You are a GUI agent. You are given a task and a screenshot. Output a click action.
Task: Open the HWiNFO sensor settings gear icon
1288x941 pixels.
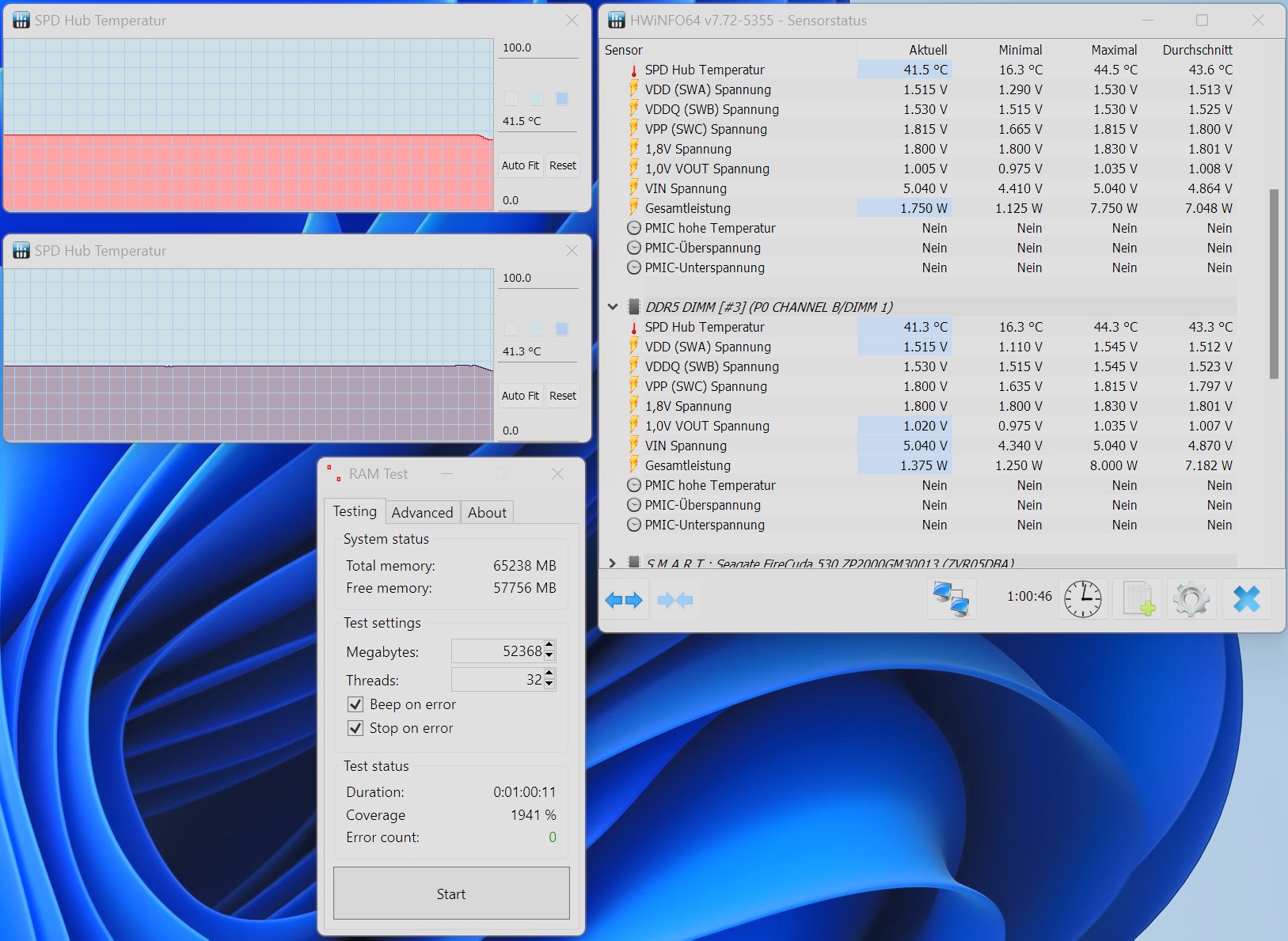[x=1191, y=598]
